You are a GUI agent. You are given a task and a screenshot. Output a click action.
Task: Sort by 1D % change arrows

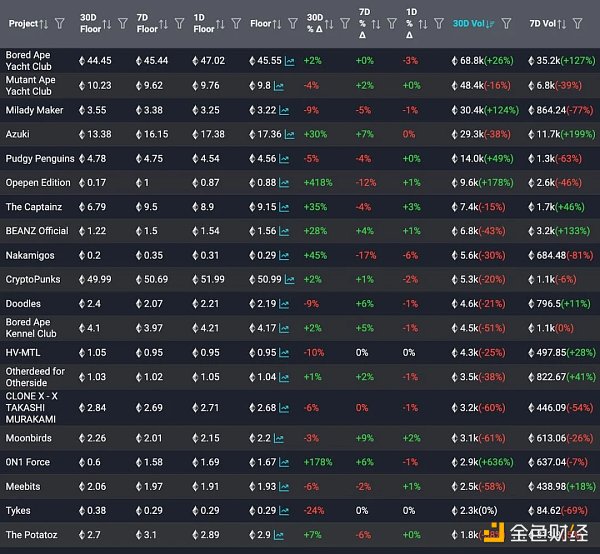[423, 24]
